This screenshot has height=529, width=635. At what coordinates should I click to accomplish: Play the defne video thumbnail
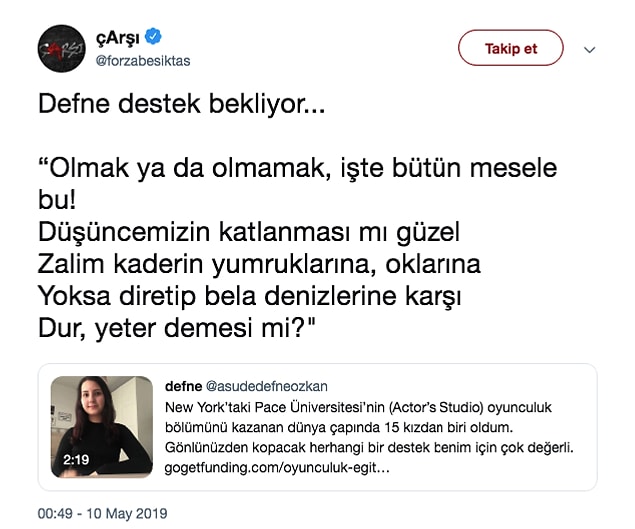102,427
